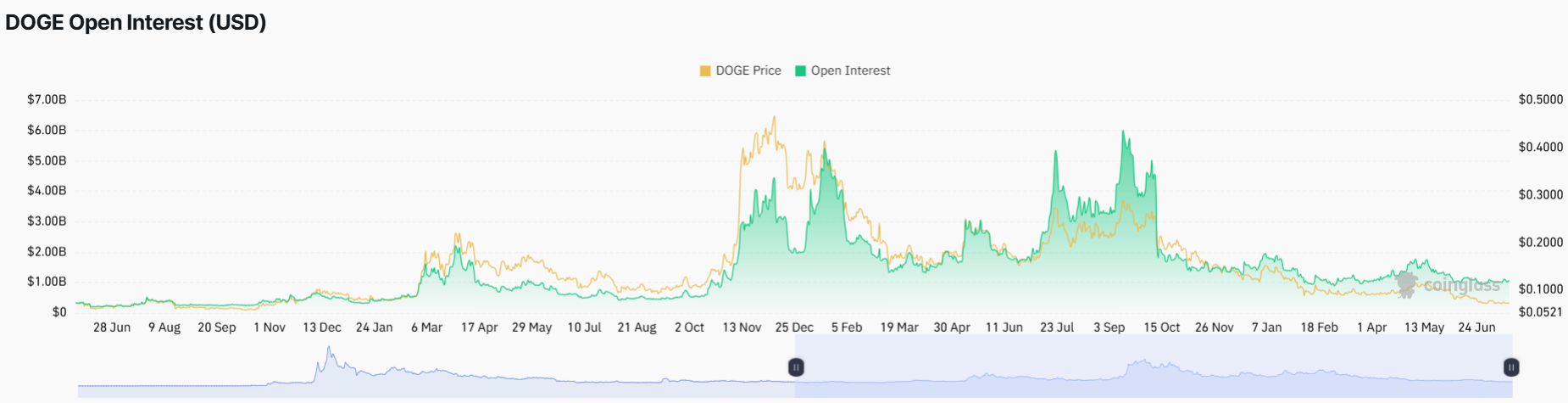This screenshot has height=403, width=1568.
Task: Click the yellow DOGE Price color swatch
Action: coord(705,70)
